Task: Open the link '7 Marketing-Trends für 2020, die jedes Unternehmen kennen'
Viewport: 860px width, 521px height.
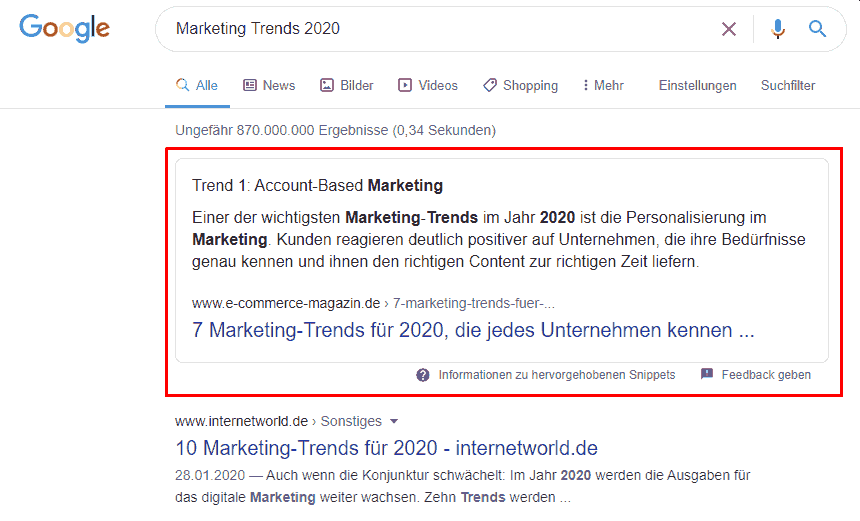Action: click(473, 330)
